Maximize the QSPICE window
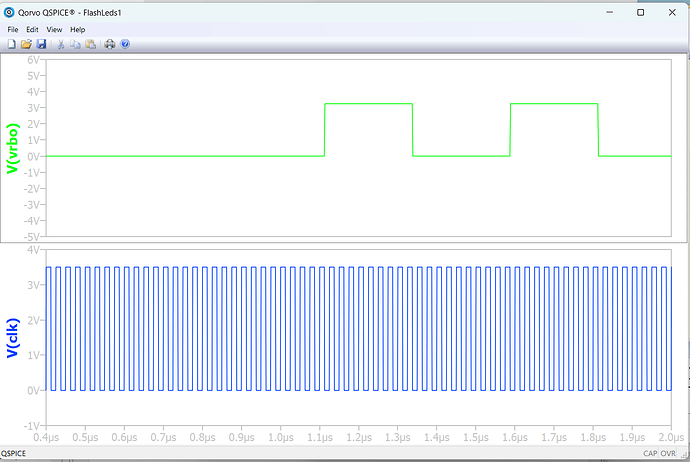The width and height of the screenshot is (690, 462). 641,12
